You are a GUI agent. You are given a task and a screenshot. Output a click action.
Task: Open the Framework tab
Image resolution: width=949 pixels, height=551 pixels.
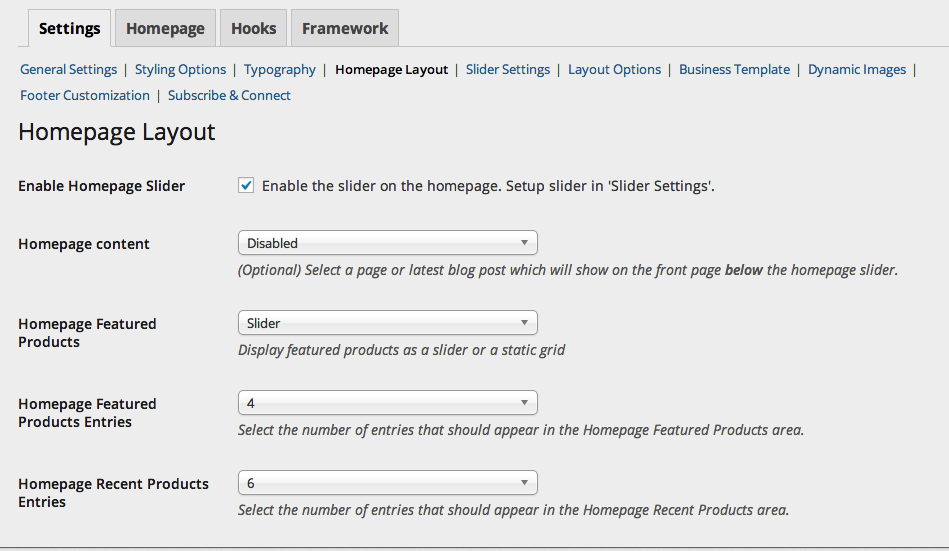click(345, 28)
